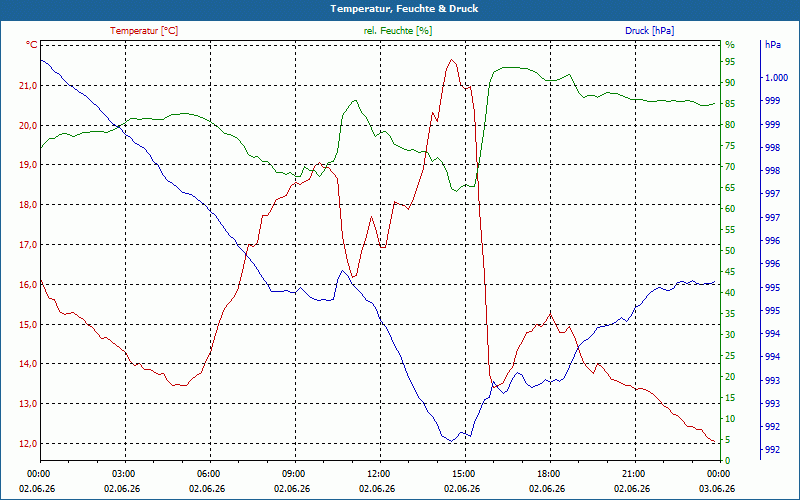This screenshot has width=800, height=500.
Task: Click the green humidity axis value '15'
Action: pyautogui.click(x=730, y=398)
